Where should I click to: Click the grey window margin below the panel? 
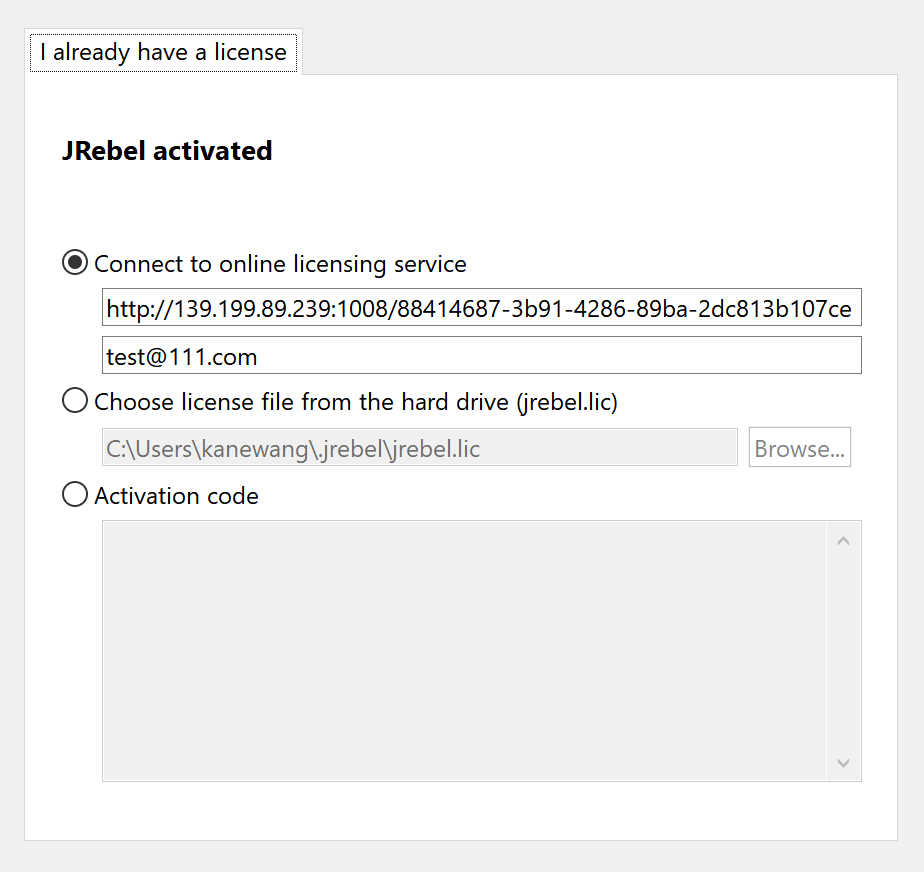[x=460, y=856]
